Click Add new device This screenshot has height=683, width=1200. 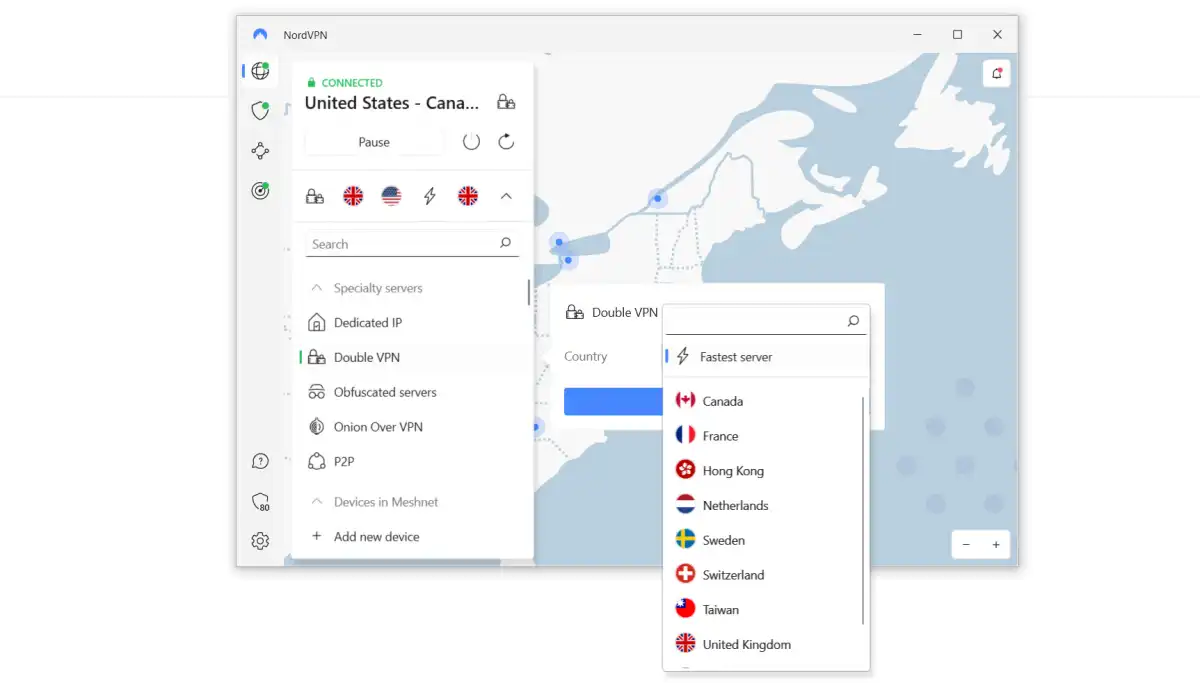pos(376,537)
